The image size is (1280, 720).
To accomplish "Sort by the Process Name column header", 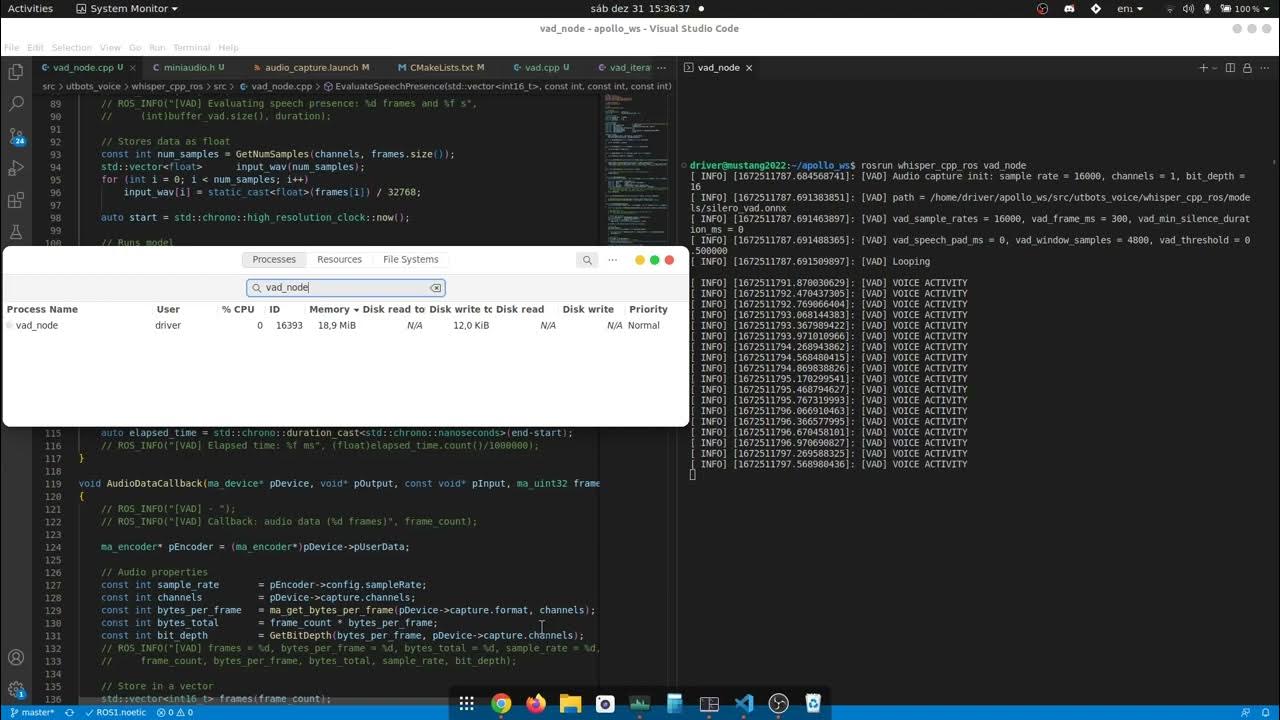I will coord(42,310).
